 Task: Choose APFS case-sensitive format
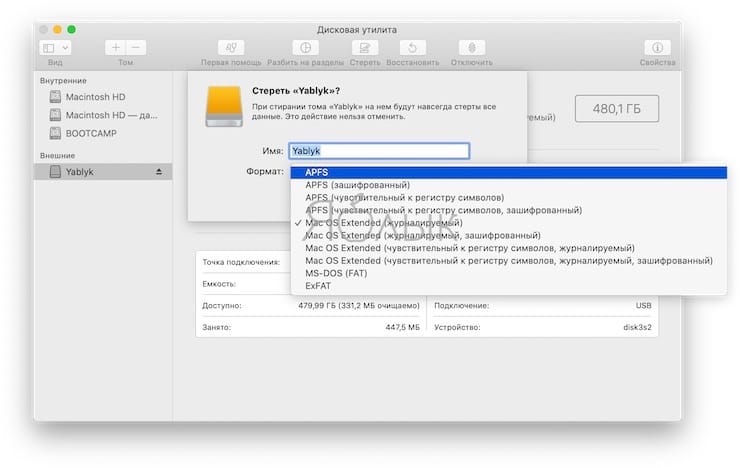[509, 198]
